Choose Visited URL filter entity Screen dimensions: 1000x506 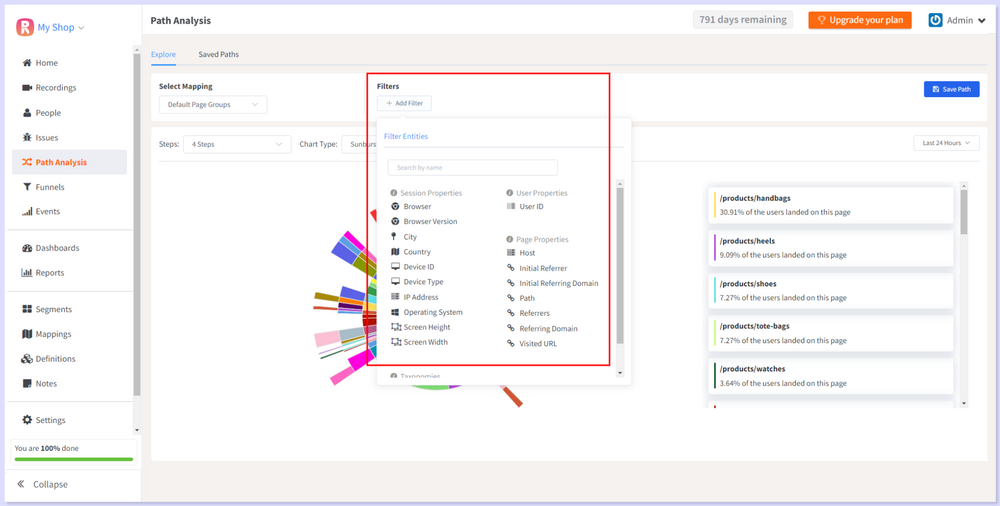[x=530, y=343]
